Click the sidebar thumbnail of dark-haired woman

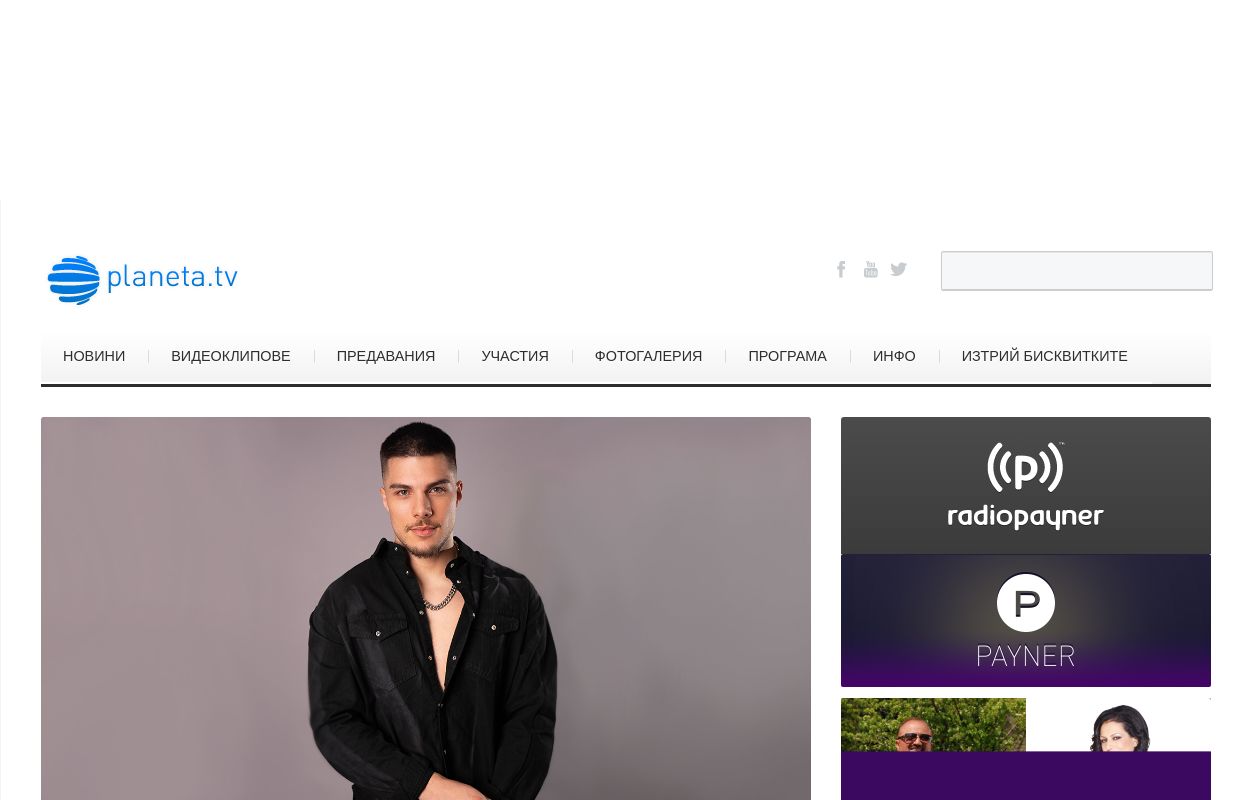tap(1118, 725)
